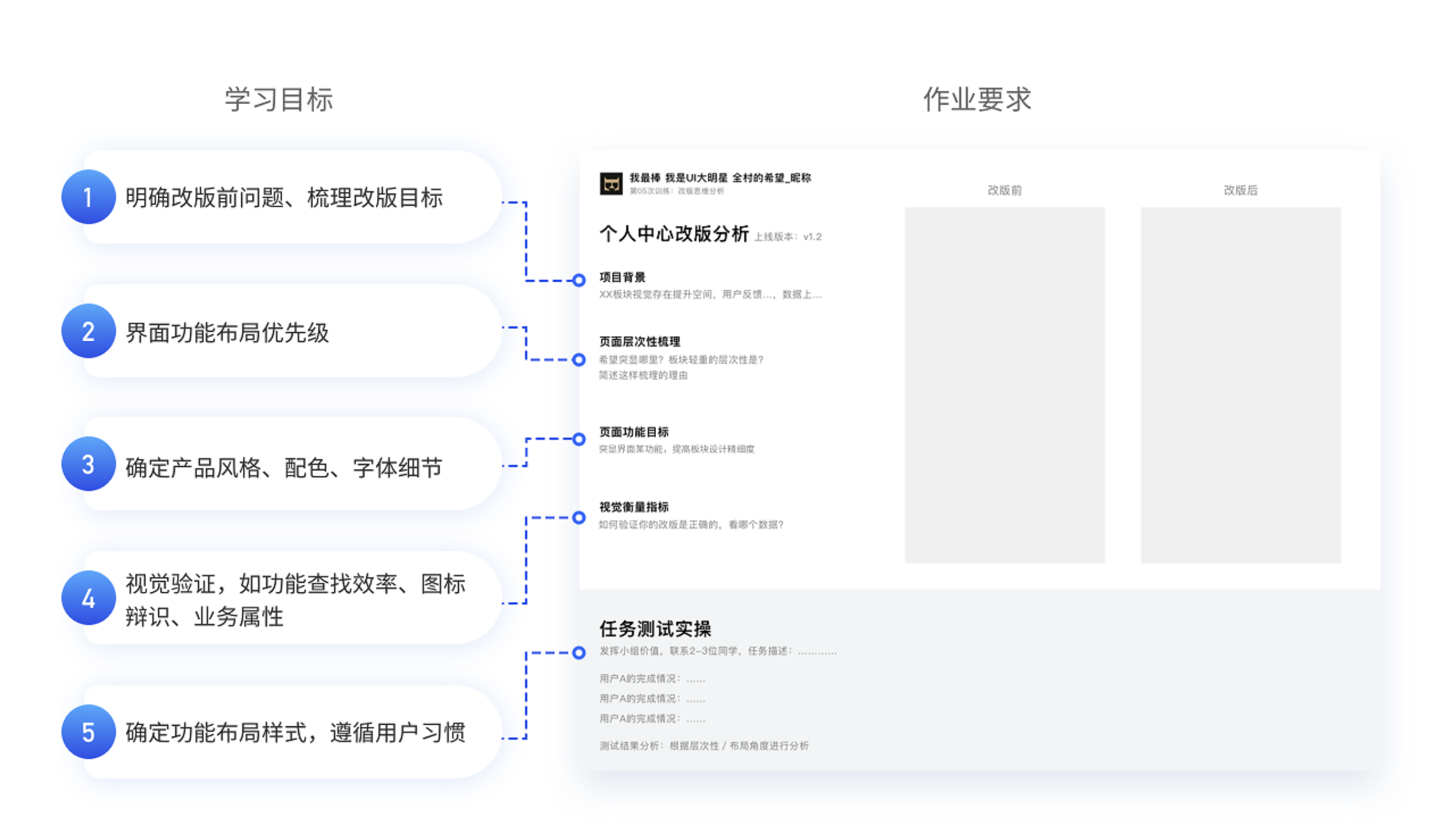Click the 个人中心改版分析 title
Image resolution: width=1438 pixels, height=840 pixels.
click(674, 234)
